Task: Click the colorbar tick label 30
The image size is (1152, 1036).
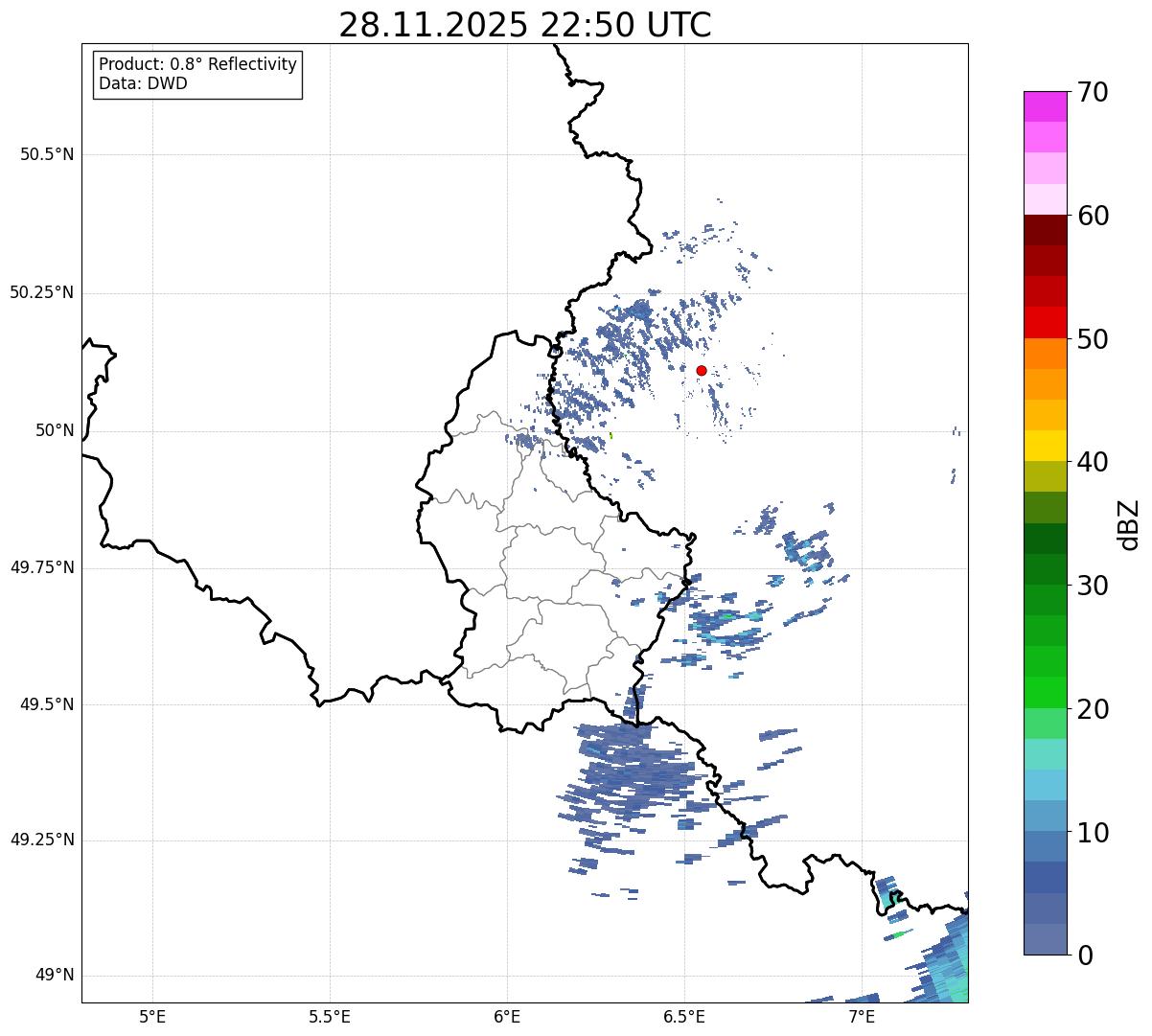Action: 1092,586
